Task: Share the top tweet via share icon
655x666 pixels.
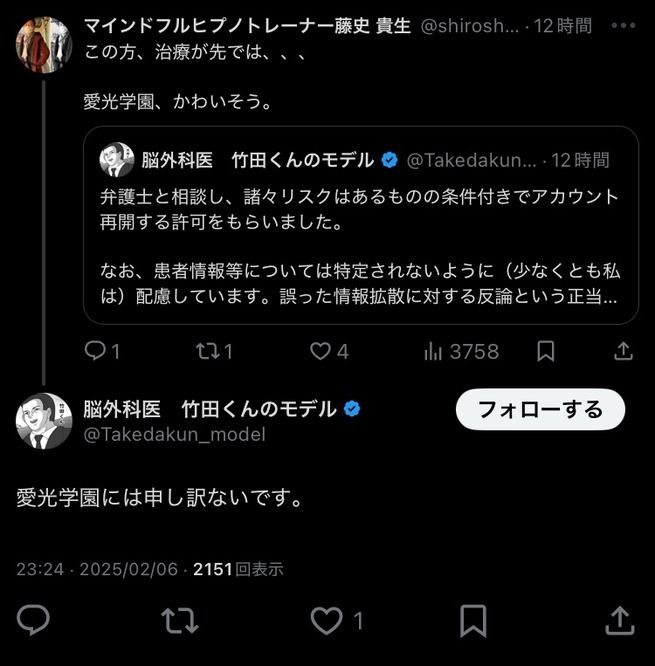Action: (x=623, y=351)
